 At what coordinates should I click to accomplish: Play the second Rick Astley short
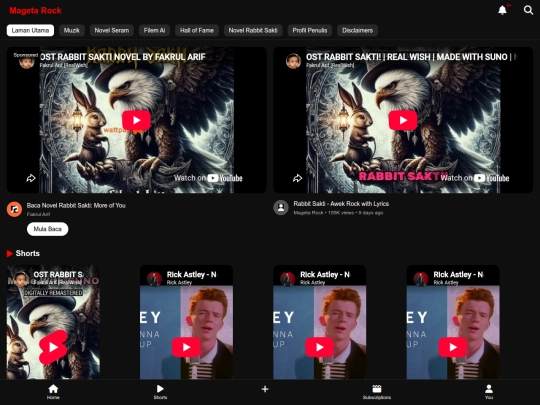[x=320, y=347]
